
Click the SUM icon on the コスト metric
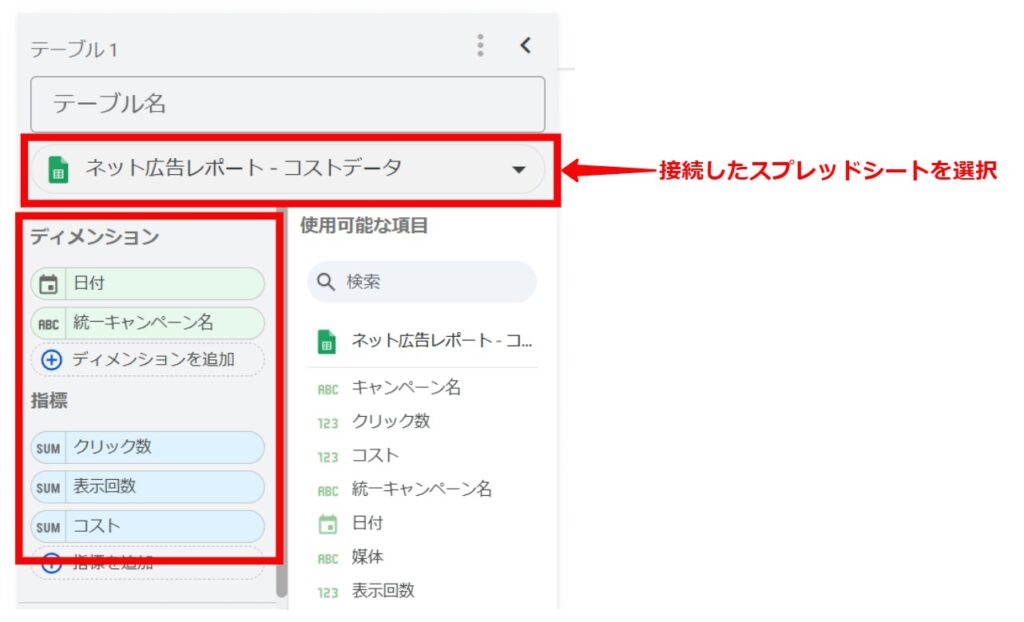(48, 527)
